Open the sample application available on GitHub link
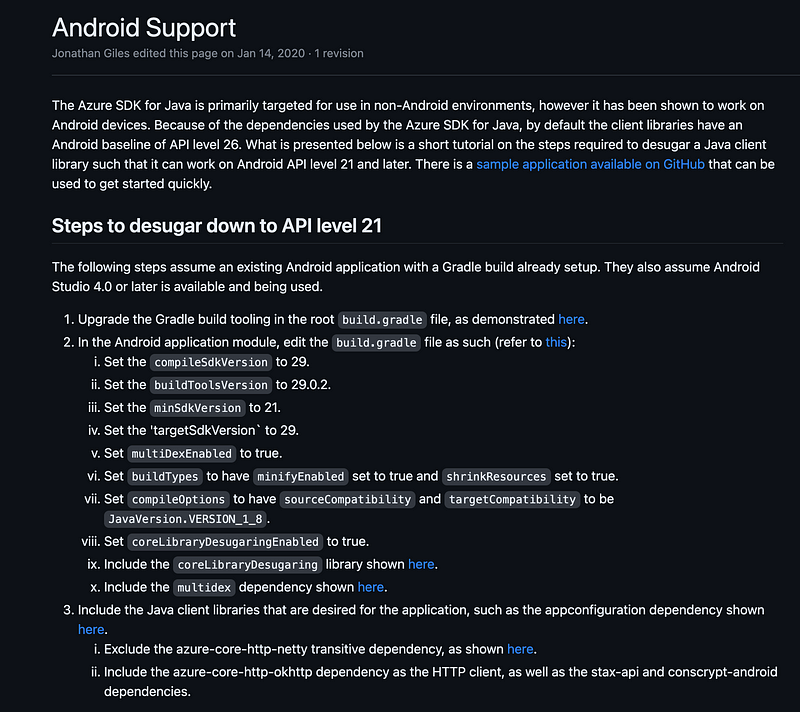 590,164
